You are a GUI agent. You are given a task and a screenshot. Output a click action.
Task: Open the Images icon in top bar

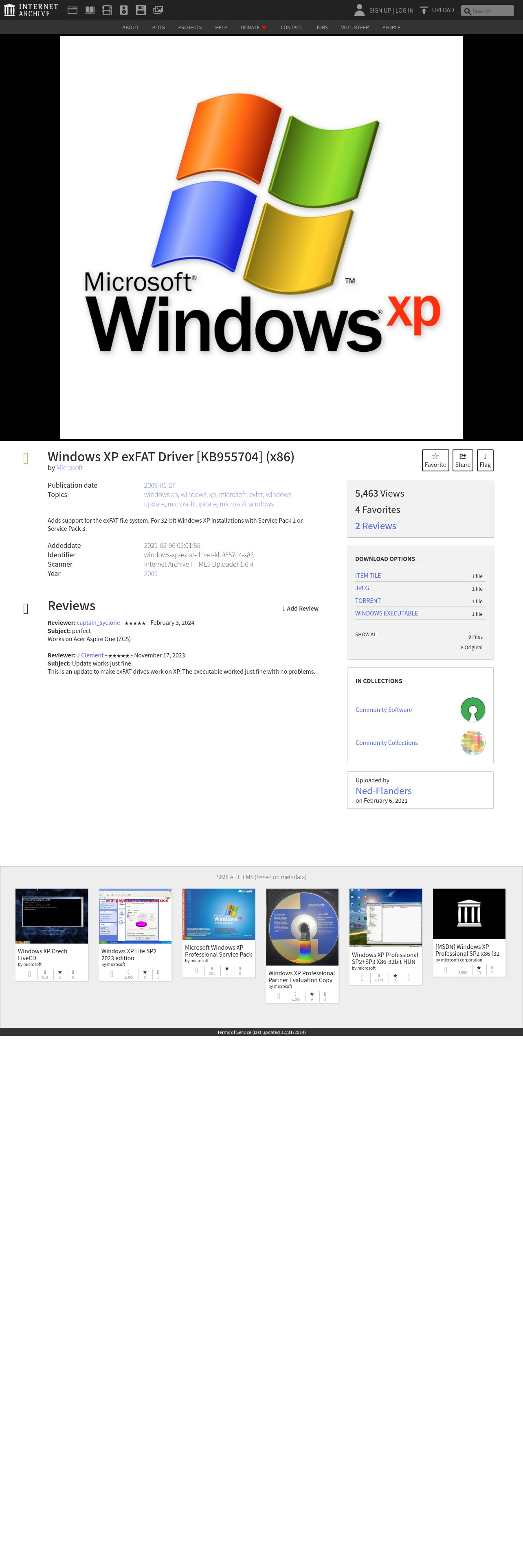point(158,10)
